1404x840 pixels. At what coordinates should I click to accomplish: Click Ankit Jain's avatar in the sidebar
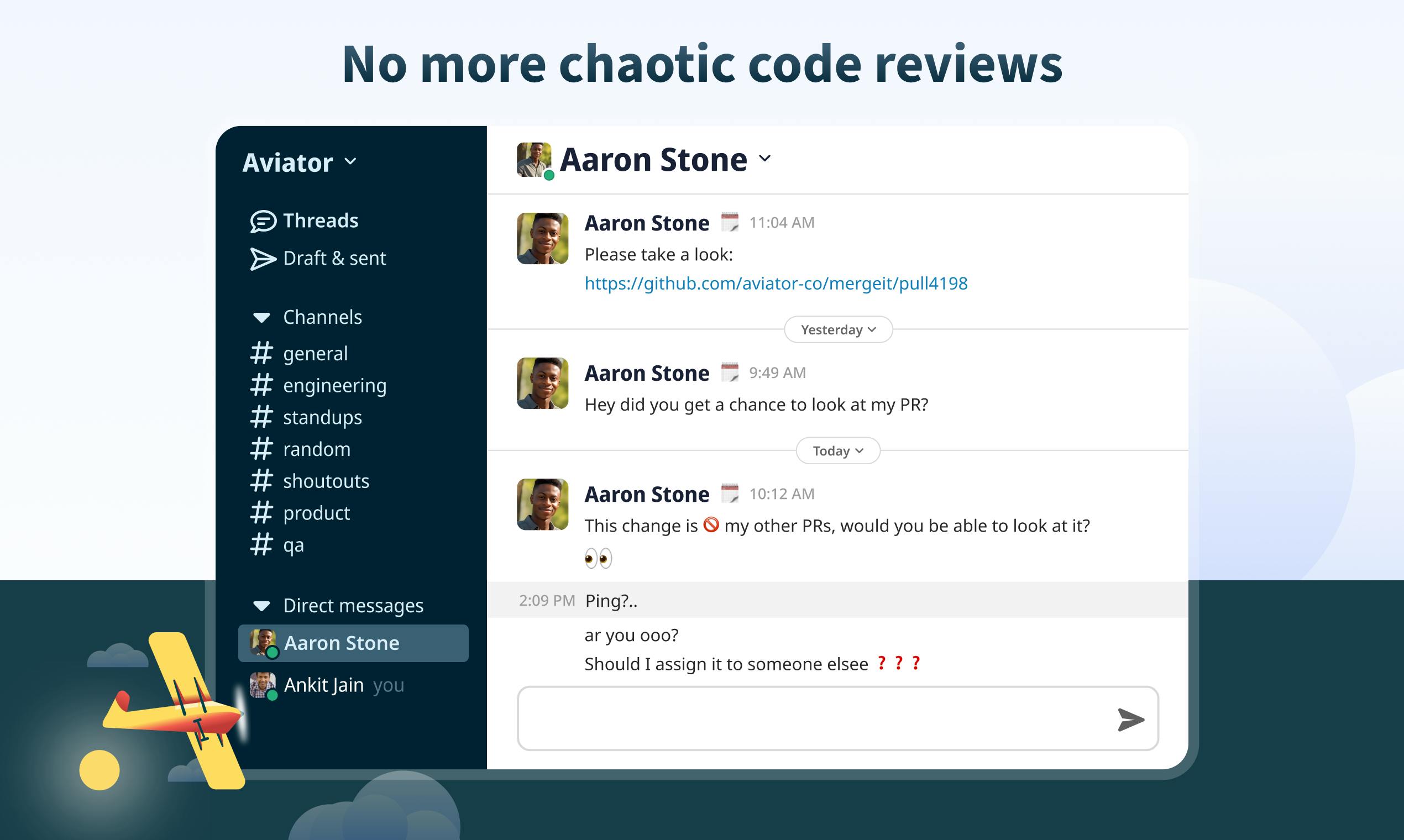(263, 685)
